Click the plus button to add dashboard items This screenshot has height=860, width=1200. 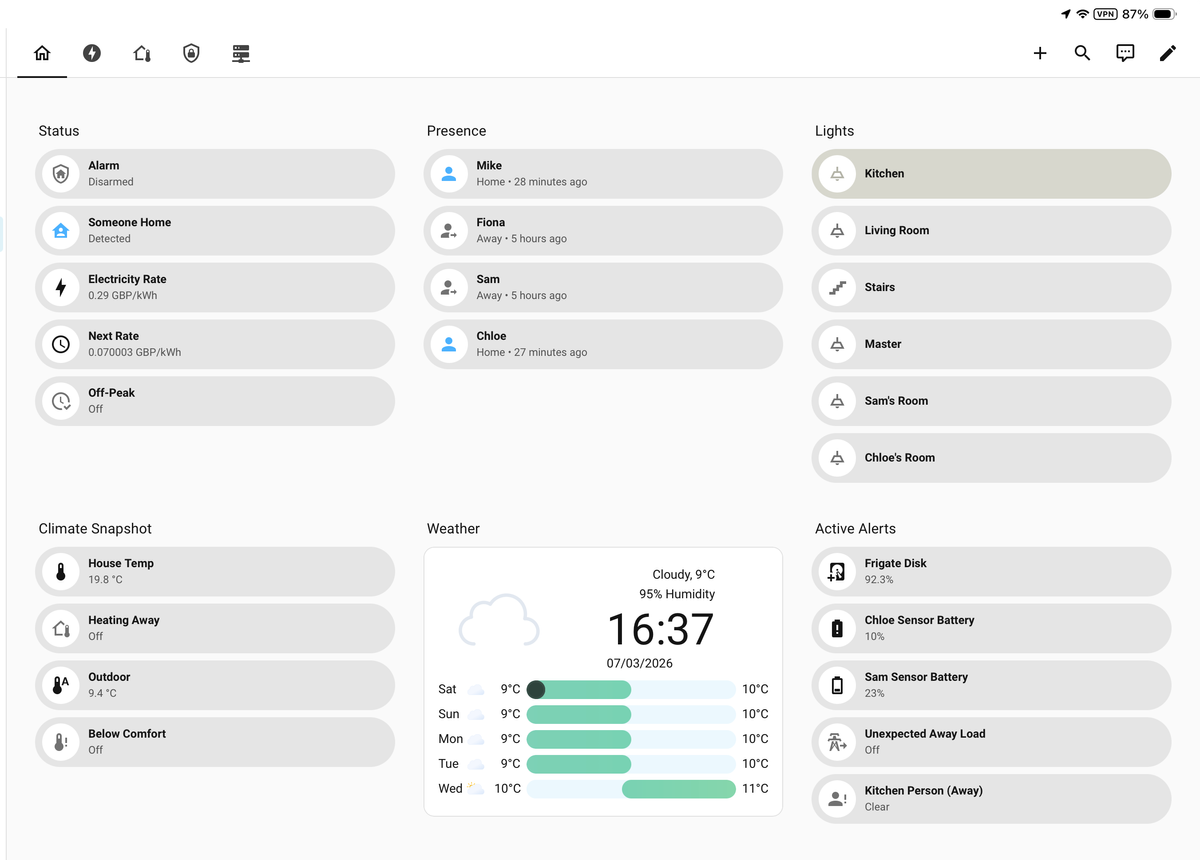(x=1040, y=53)
